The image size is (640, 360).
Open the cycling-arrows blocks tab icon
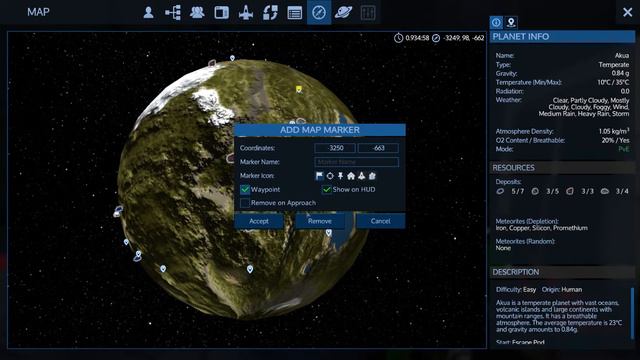coord(270,13)
